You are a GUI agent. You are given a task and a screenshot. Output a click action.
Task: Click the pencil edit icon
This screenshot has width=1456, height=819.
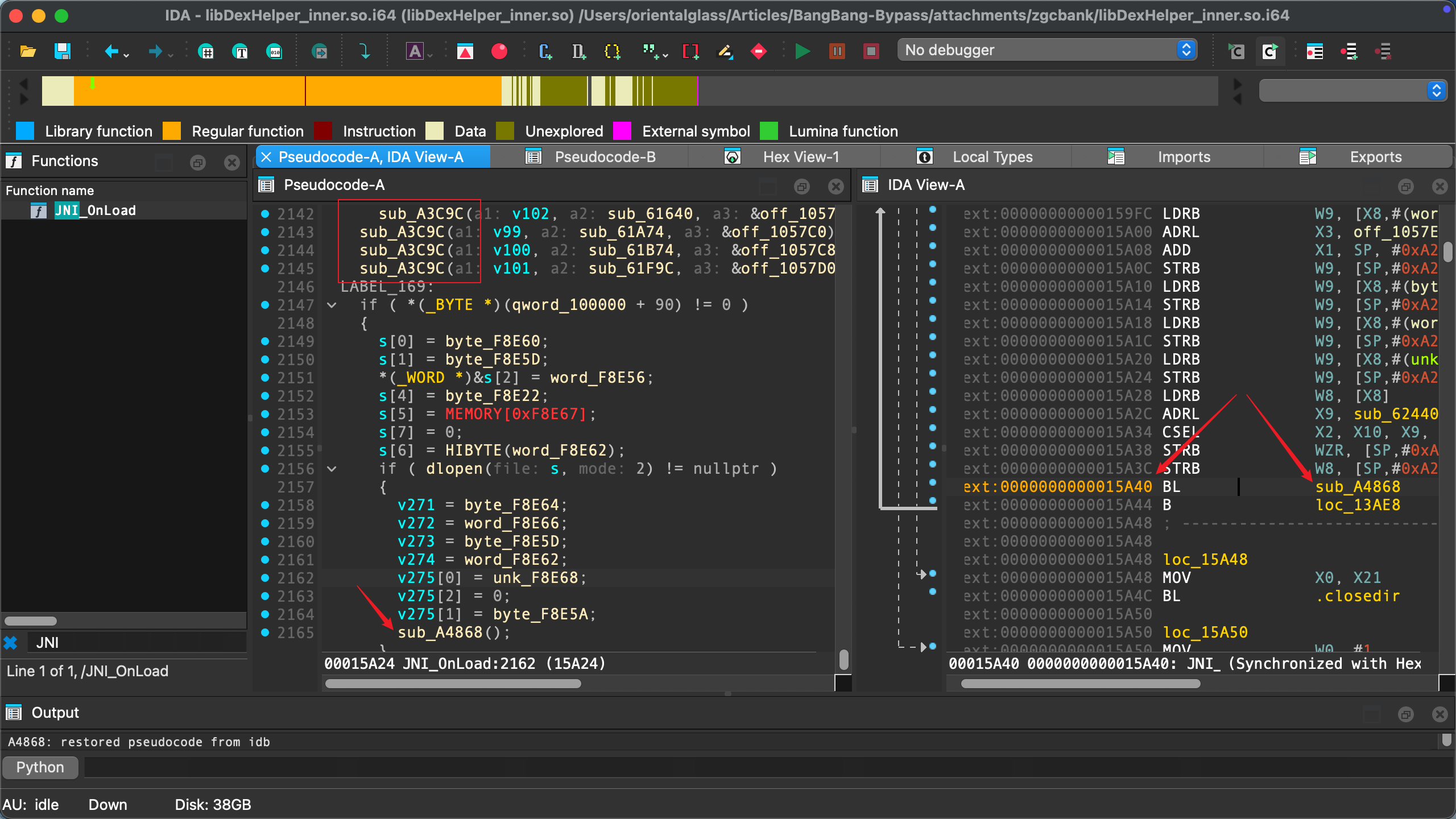point(725,52)
